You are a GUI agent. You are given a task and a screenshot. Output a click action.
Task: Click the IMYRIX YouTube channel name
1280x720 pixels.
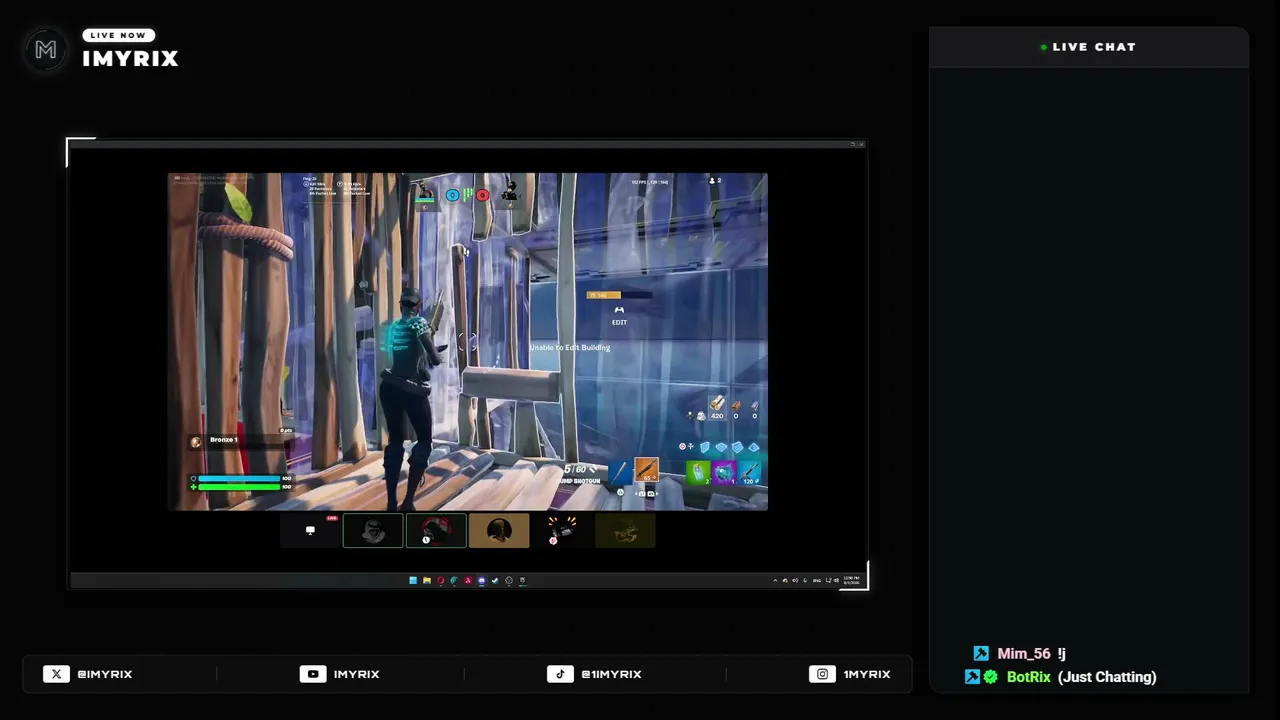tap(357, 674)
